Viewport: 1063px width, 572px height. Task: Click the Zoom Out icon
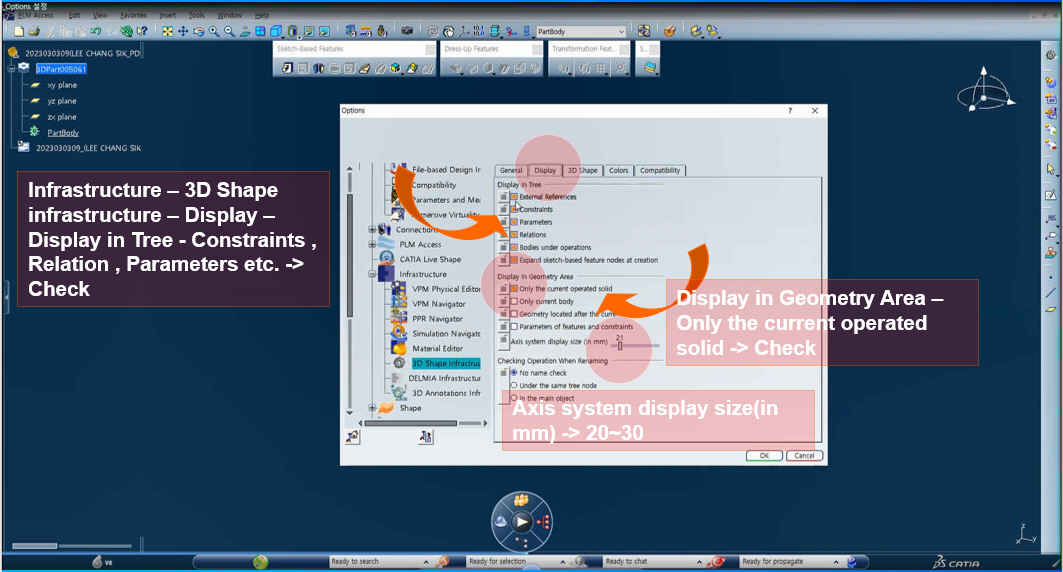pyautogui.click(x=229, y=31)
